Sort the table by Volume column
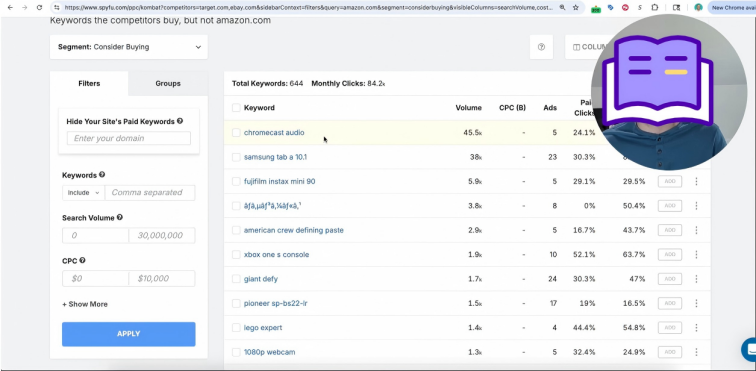Screen dimensions: 756x371 click(x=468, y=108)
